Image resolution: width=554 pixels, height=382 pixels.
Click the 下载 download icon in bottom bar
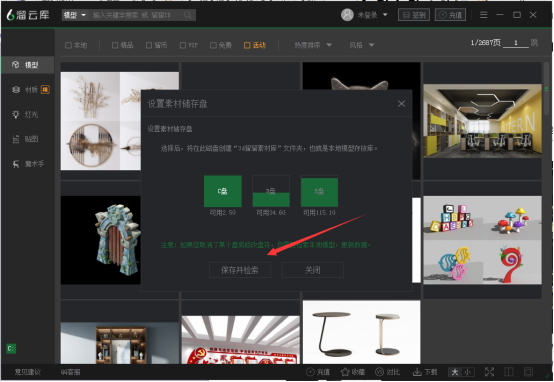[417, 372]
